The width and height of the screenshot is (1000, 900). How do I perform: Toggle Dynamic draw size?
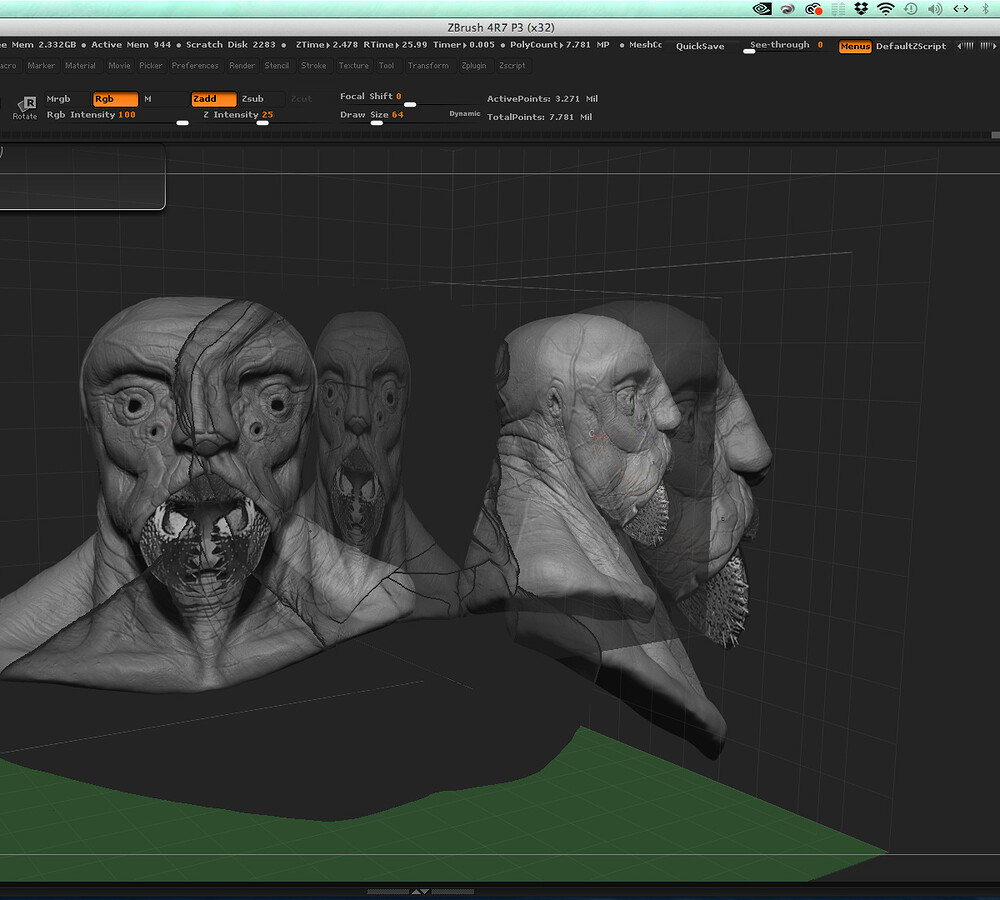(x=464, y=114)
